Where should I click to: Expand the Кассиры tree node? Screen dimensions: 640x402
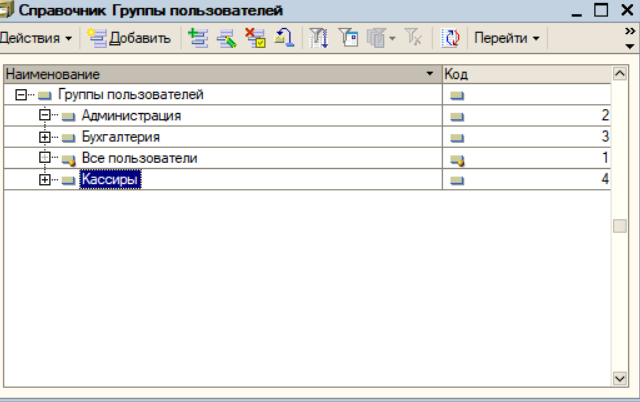44,180
